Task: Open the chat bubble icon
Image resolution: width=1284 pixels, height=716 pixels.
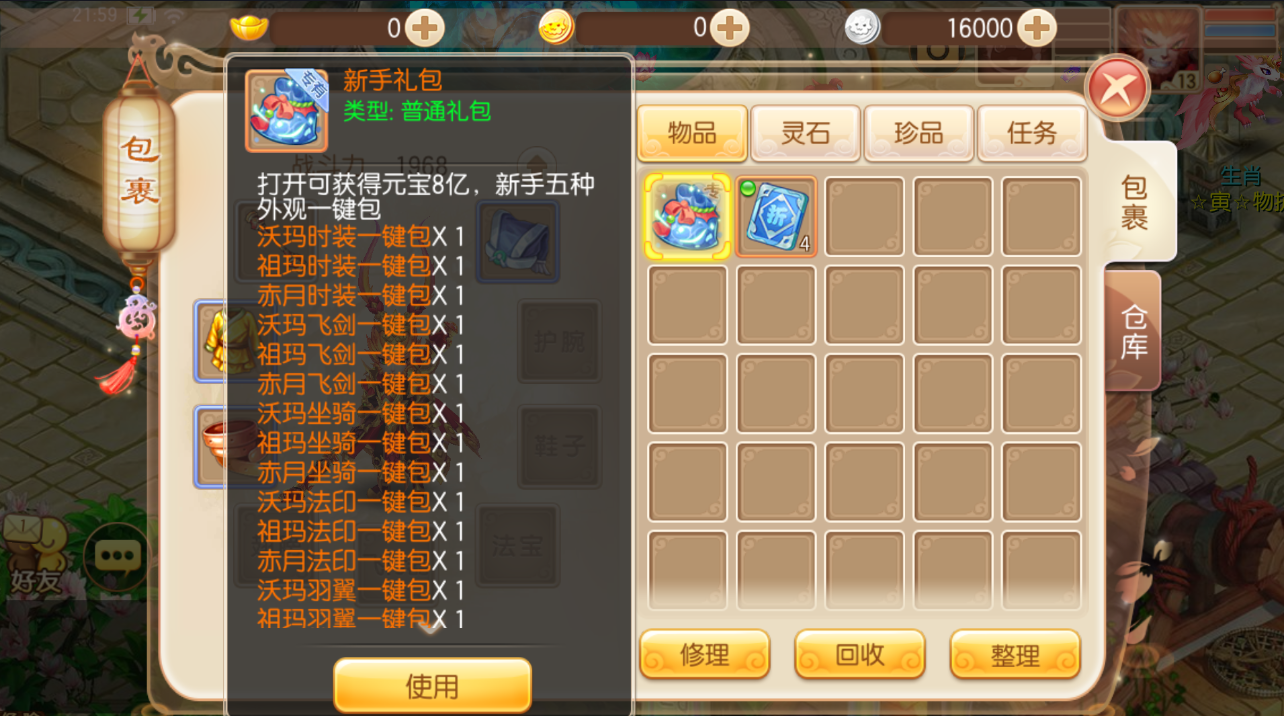Action: 116,556
